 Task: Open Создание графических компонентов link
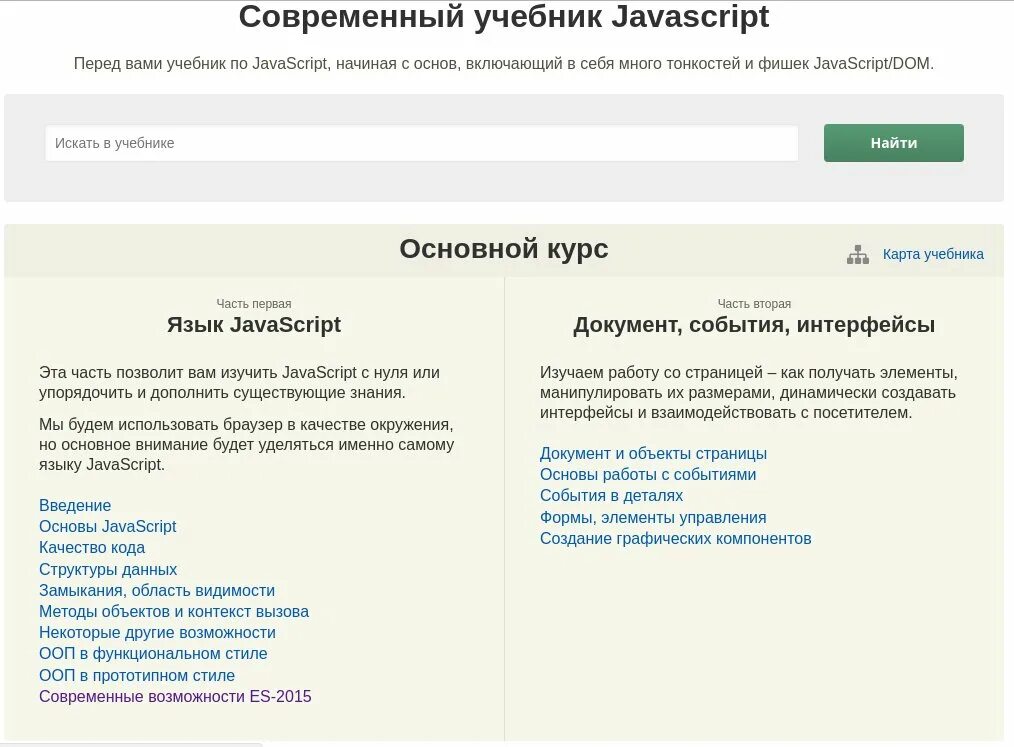[676, 539]
